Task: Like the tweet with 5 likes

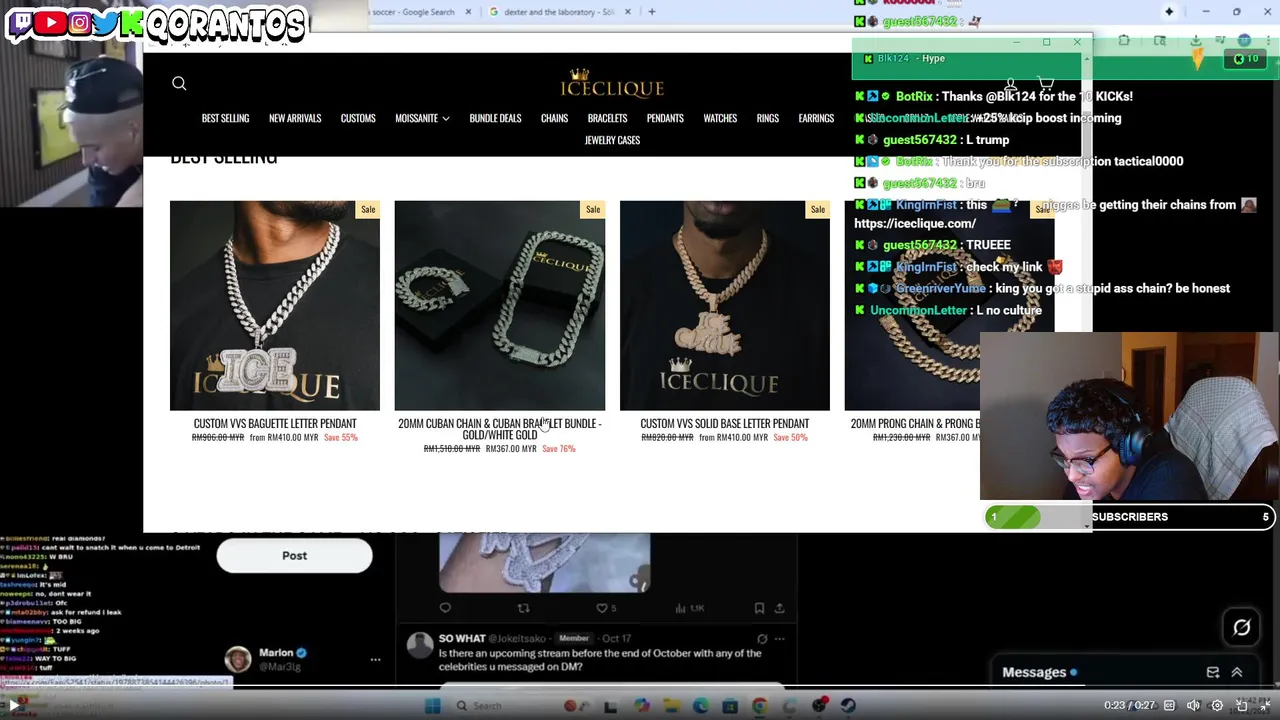Action: pyautogui.click(x=605, y=608)
